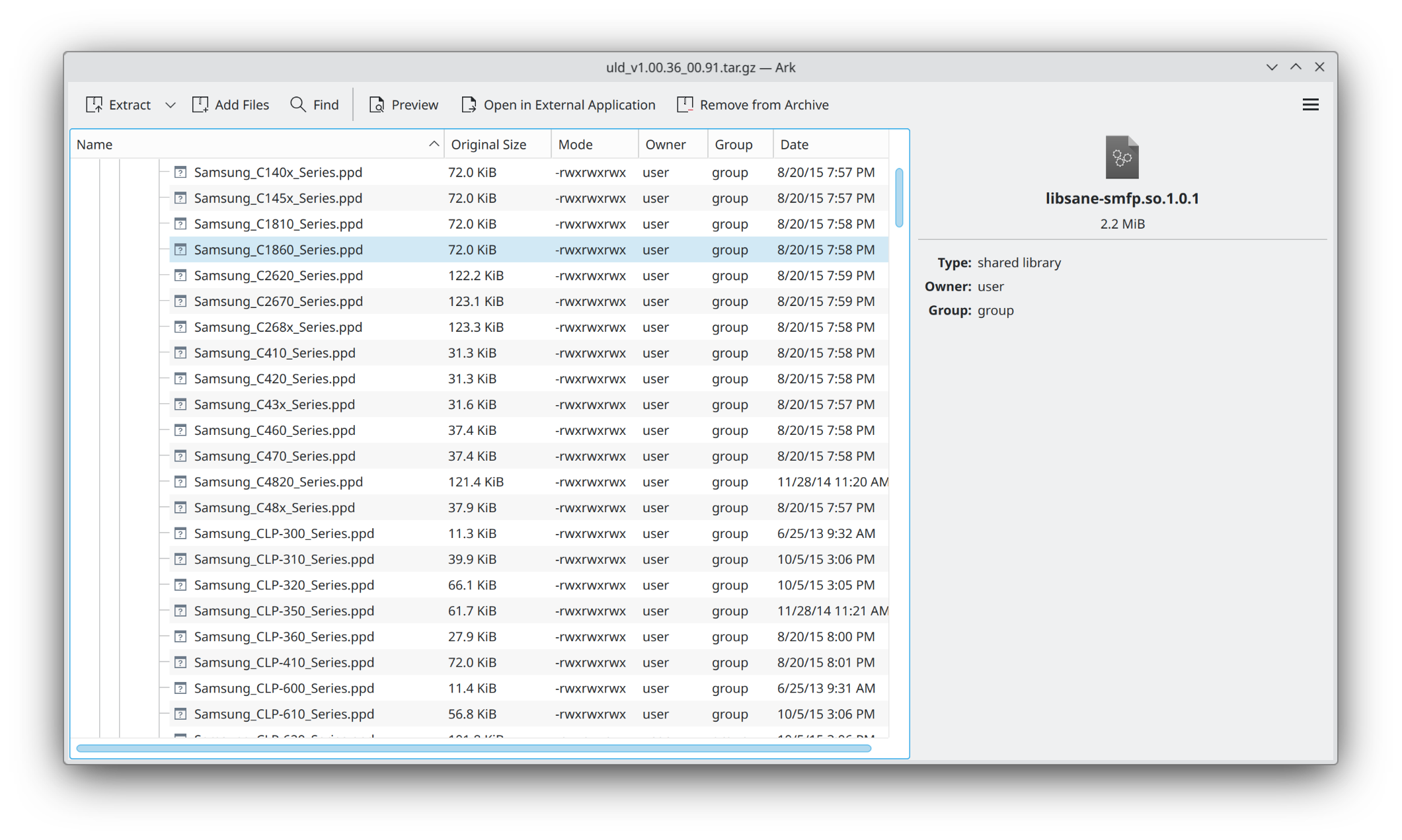Image resolution: width=1402 pixels, height=840 pixels.
Task: Click the libsane-smfp.so.1.0.1 file icon preview
Action: pos(1122,157)
